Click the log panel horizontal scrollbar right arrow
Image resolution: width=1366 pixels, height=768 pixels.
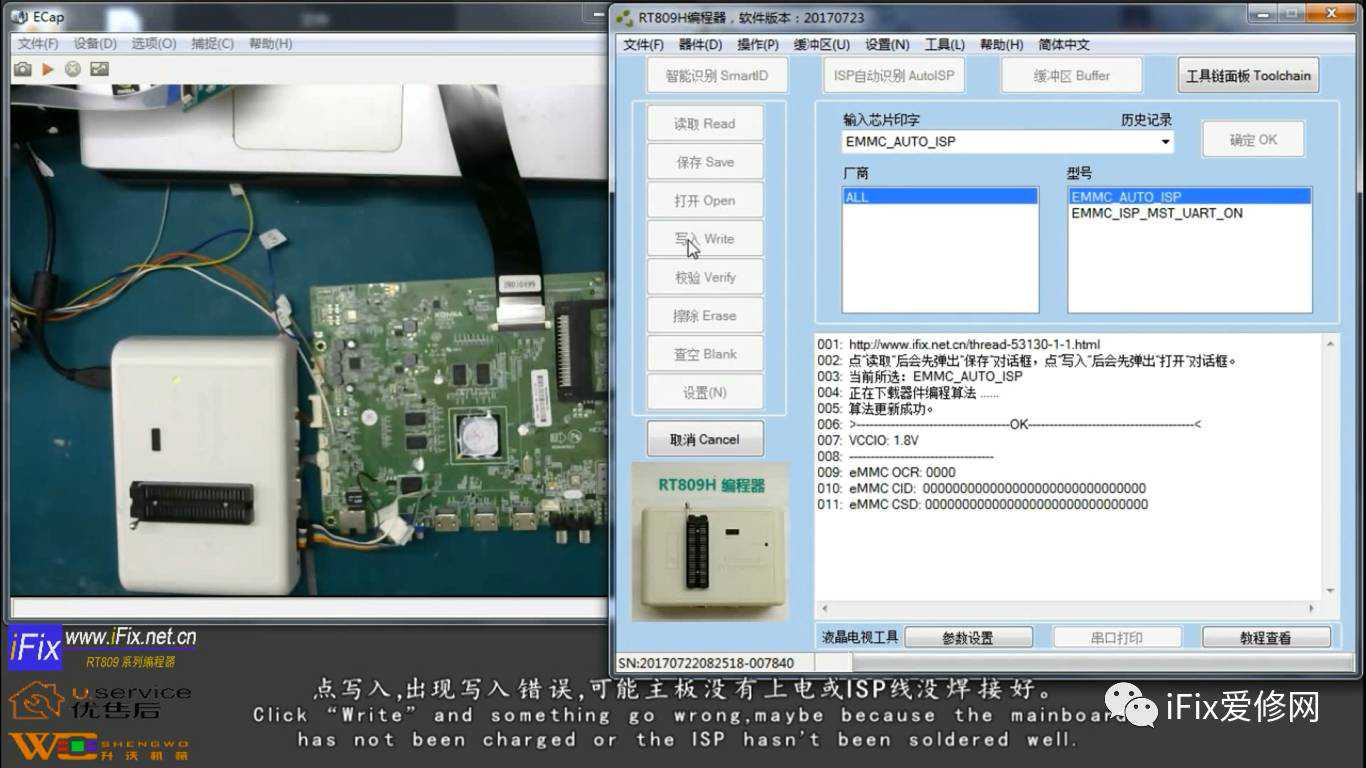click(1311, 608)
